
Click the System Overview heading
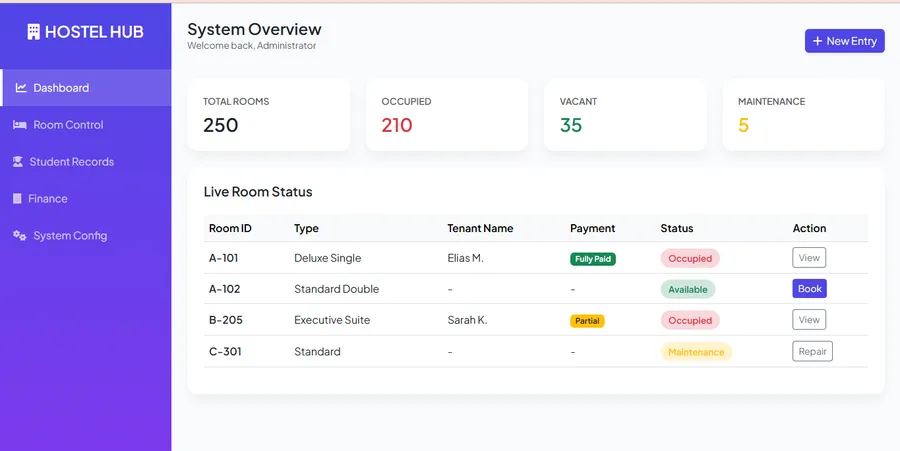pyautogui.click(x=254, y=29)
